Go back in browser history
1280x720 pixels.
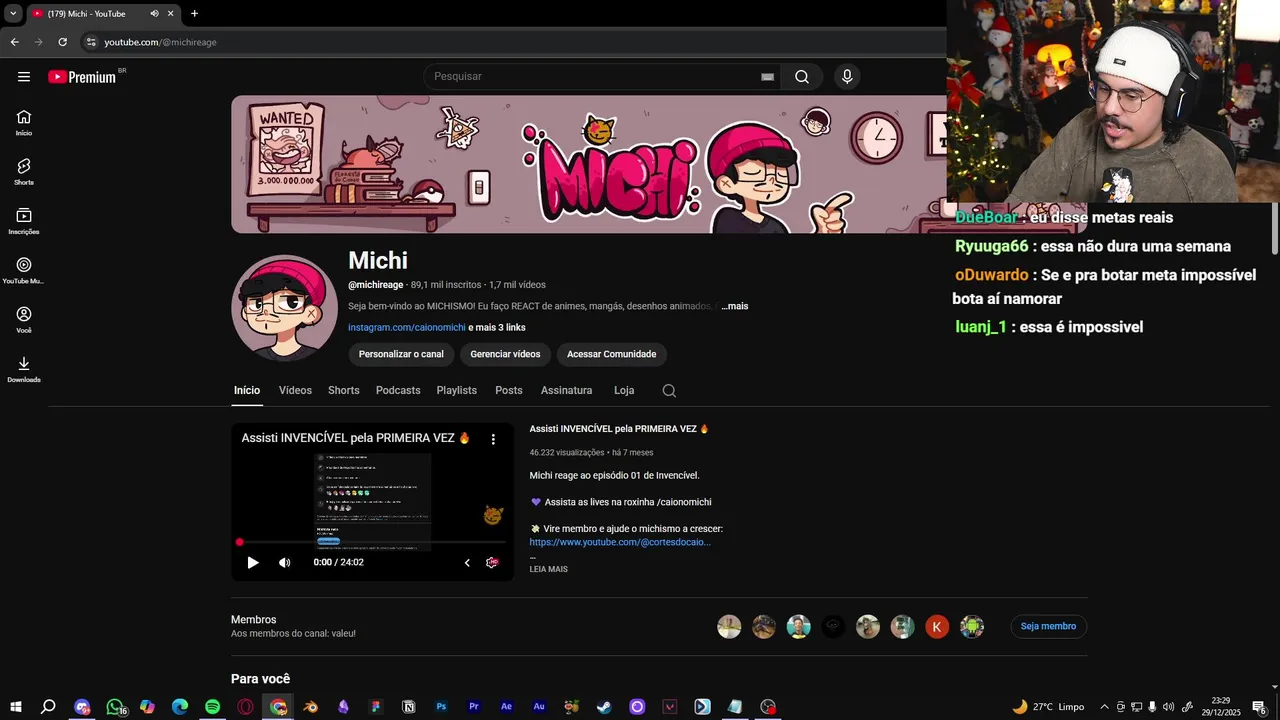point(14,42)
